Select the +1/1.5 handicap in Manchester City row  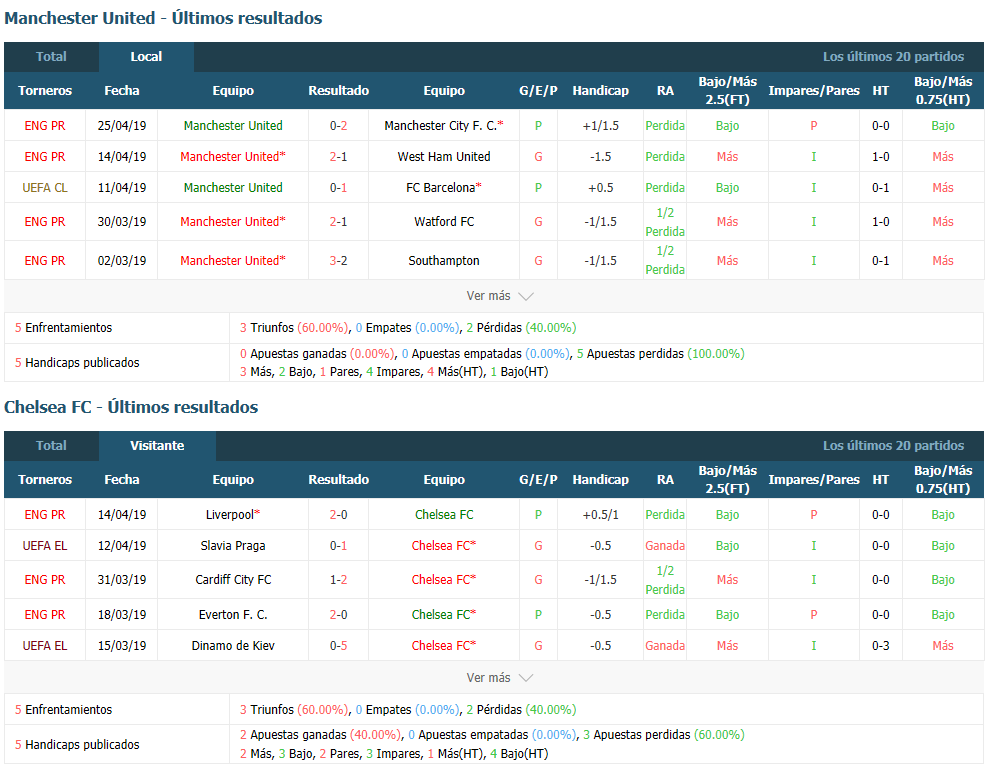(600, 125)
